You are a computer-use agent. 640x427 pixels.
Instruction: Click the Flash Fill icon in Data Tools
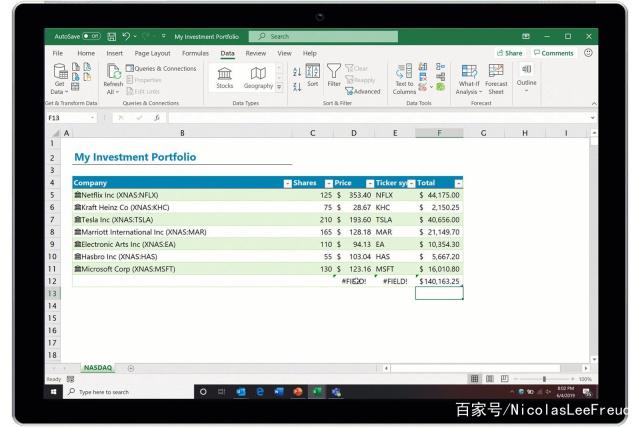[x=423, y=67]
